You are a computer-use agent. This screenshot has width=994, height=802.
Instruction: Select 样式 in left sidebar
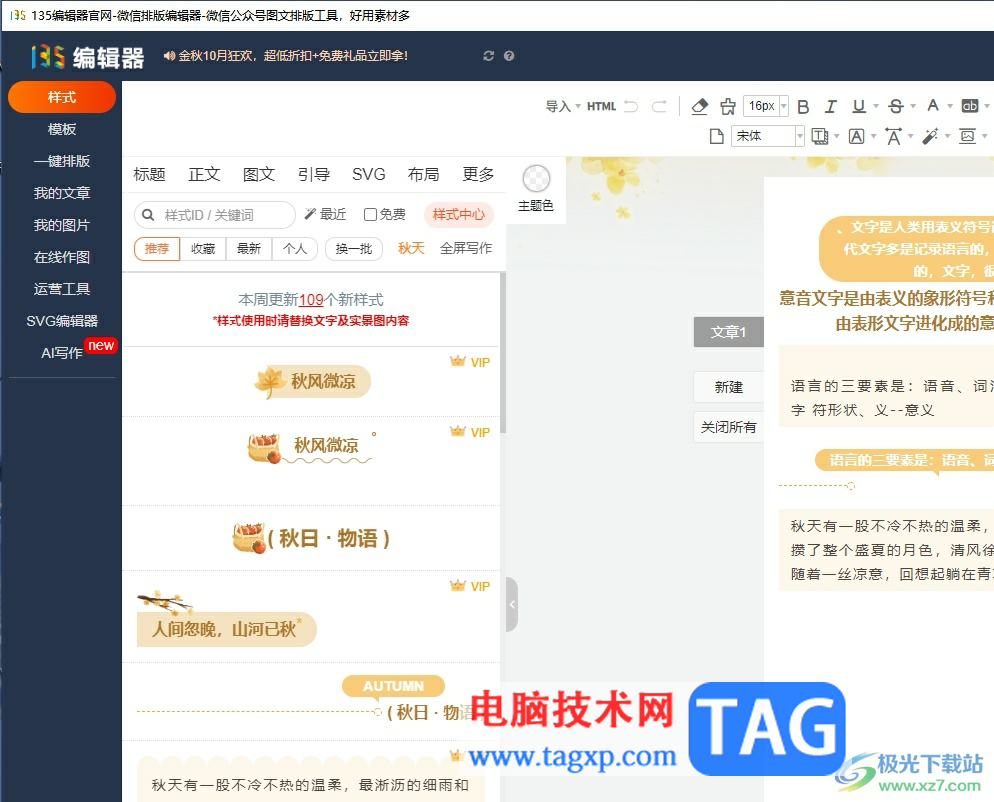(61, 97)
